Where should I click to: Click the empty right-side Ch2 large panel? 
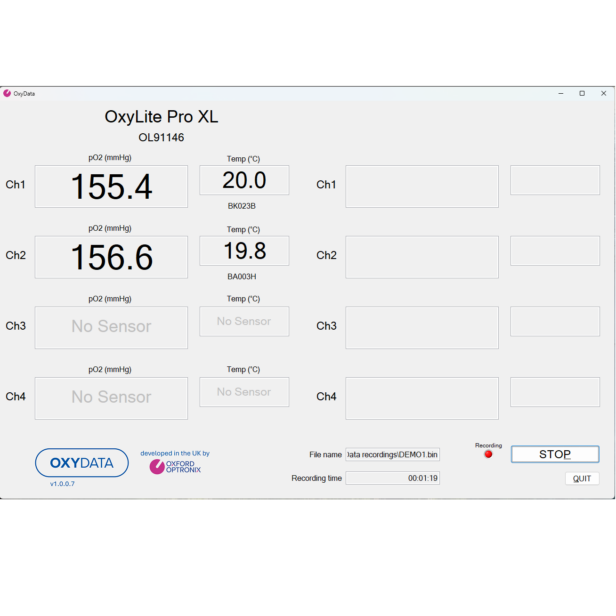pos(421,257)
